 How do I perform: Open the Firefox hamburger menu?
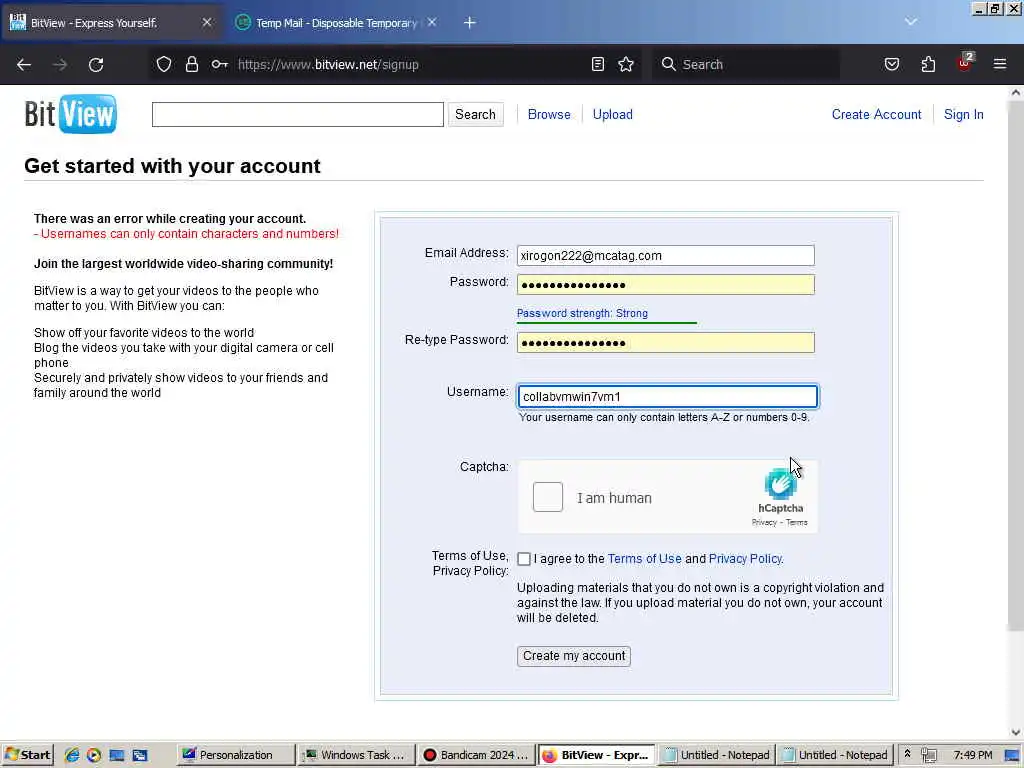pyautogui.click(x=1000, y=64)
